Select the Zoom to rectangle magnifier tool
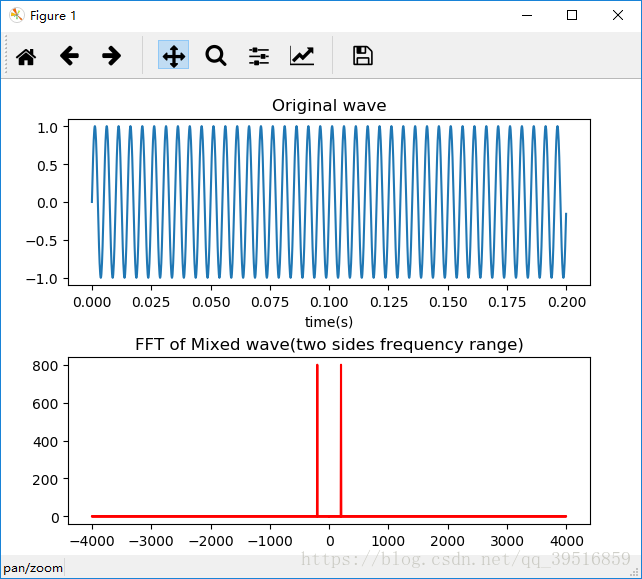This screenshot has height=579, width=642. (216, 56)
